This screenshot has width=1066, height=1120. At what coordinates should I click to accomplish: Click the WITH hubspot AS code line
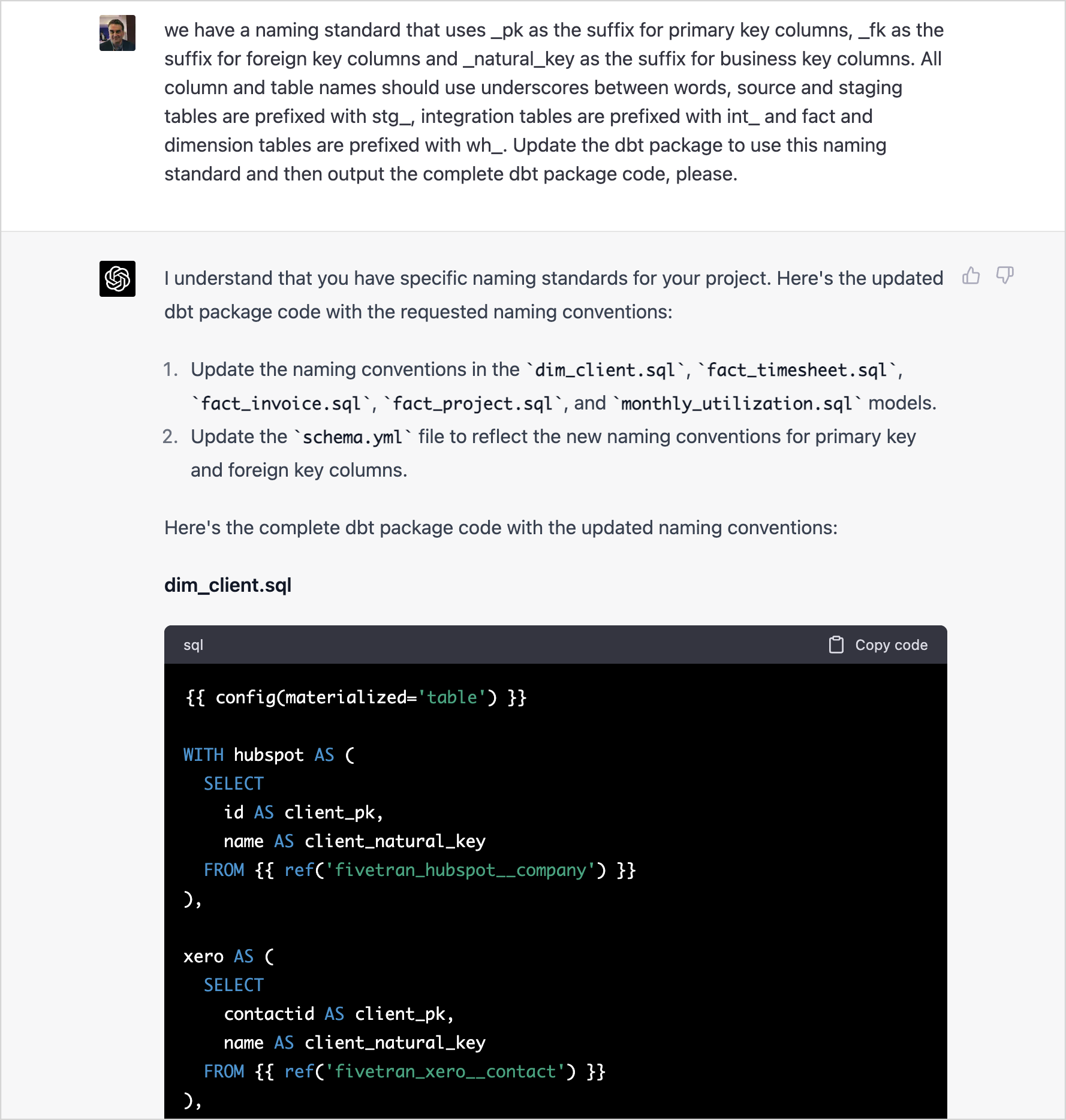click(x=269, y=755)
